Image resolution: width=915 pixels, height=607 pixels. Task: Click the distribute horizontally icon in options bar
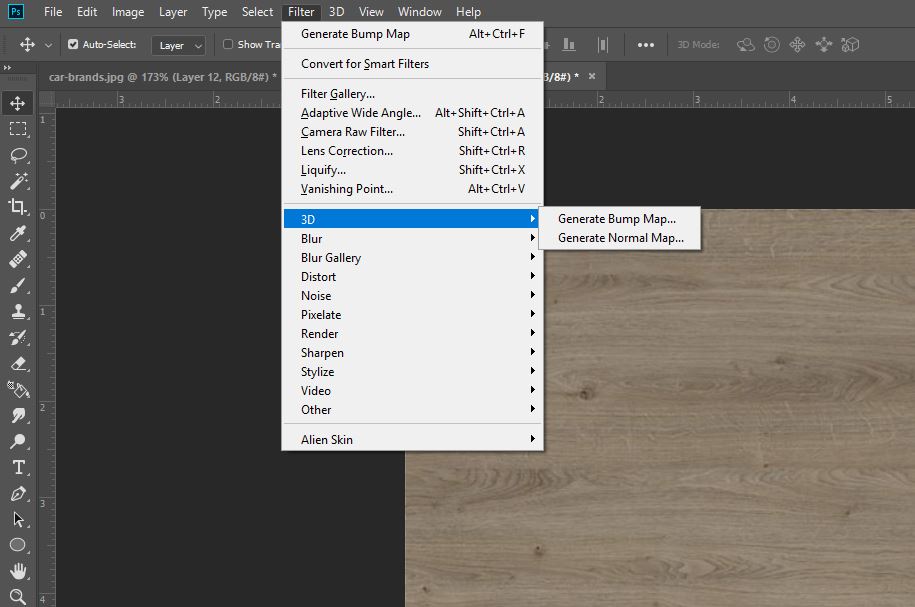point(603,45)
